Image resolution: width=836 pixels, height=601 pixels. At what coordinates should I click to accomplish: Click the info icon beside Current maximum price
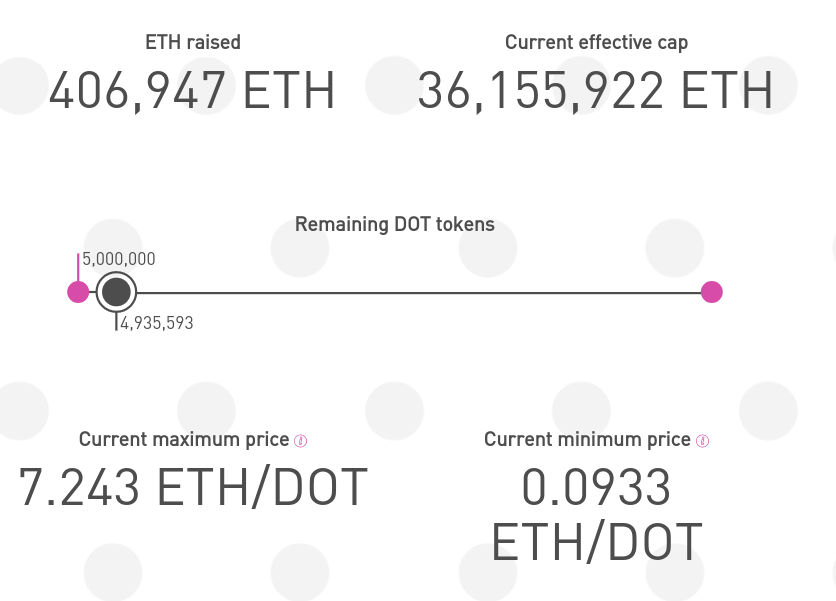pos(301,441)
